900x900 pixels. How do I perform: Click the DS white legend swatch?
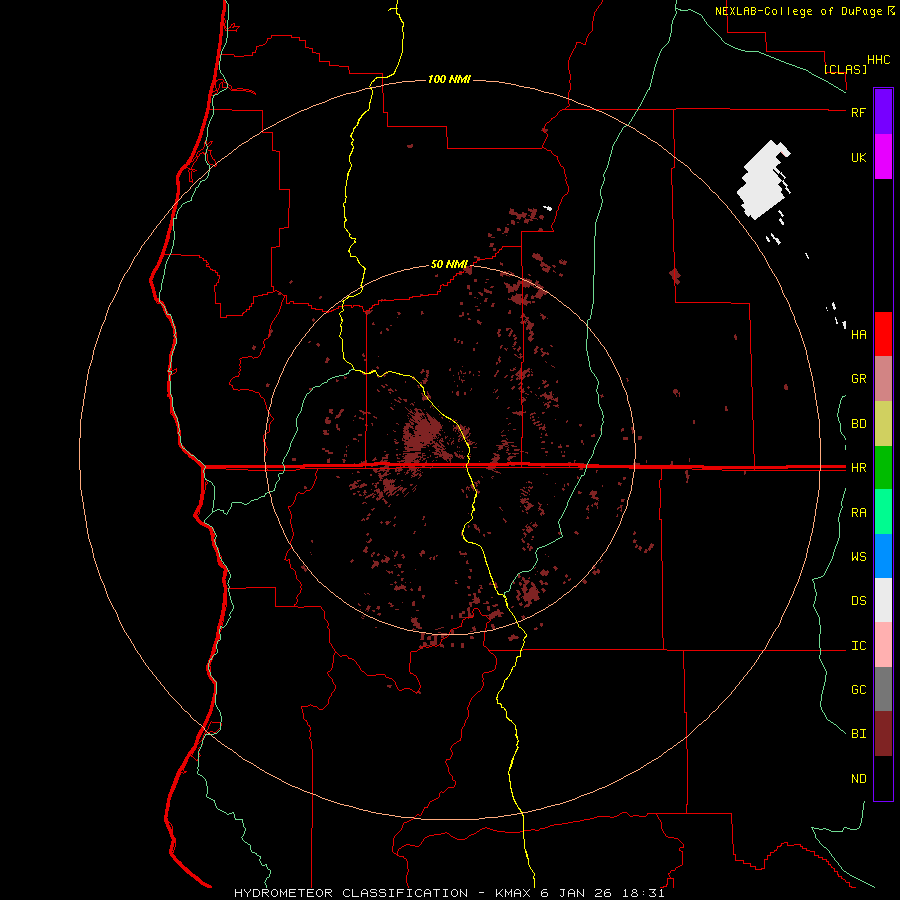[x=883, y=600]
